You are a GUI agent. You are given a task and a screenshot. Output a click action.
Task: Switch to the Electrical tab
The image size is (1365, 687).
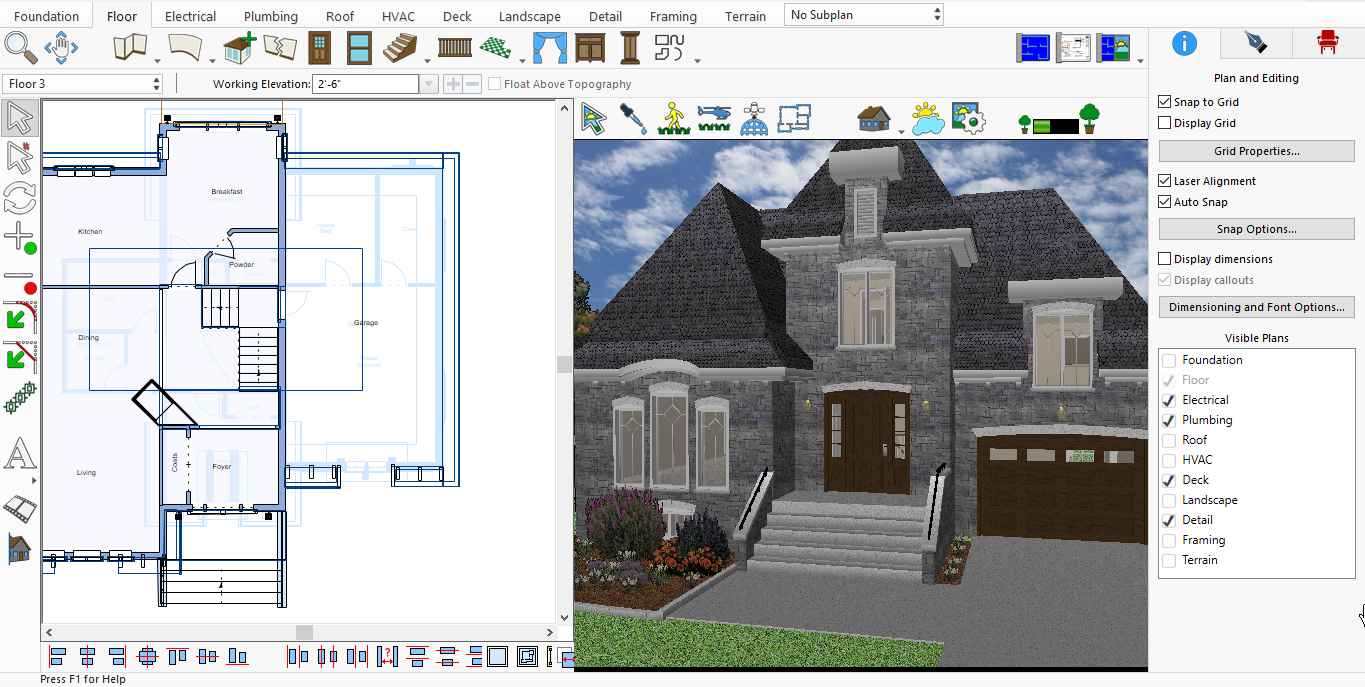tap(190, 16)
